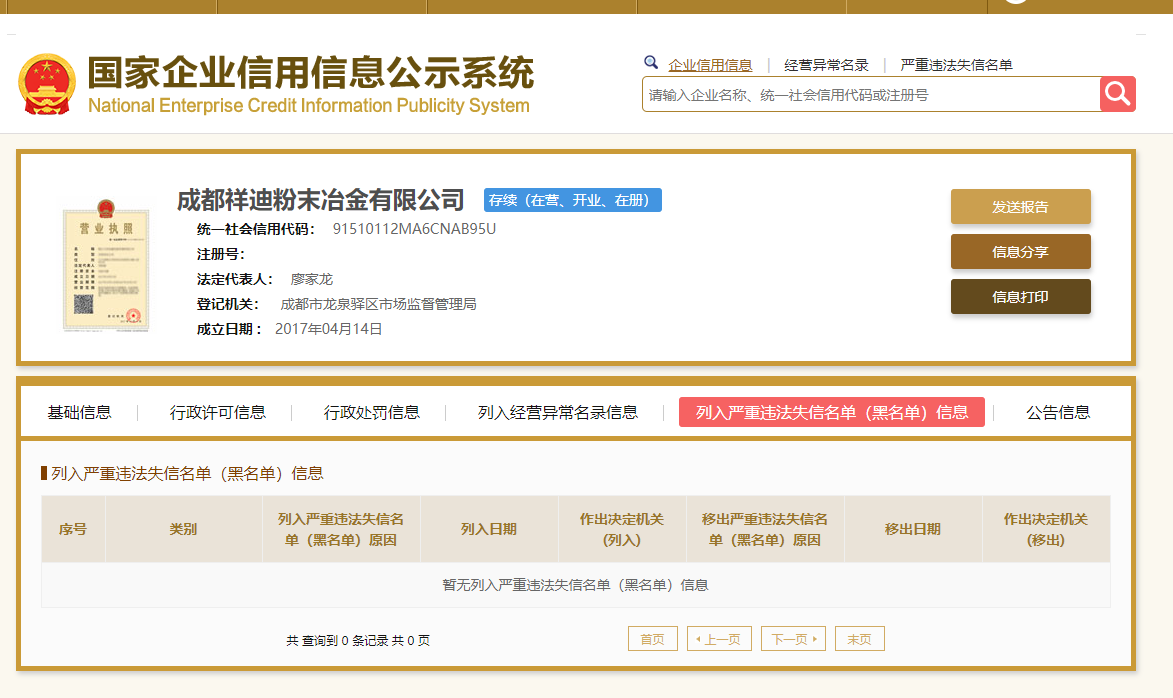Viewport: 1173px width, 698px height.
Task: Open the business license thumbnail image
Action: pos(105,266)
